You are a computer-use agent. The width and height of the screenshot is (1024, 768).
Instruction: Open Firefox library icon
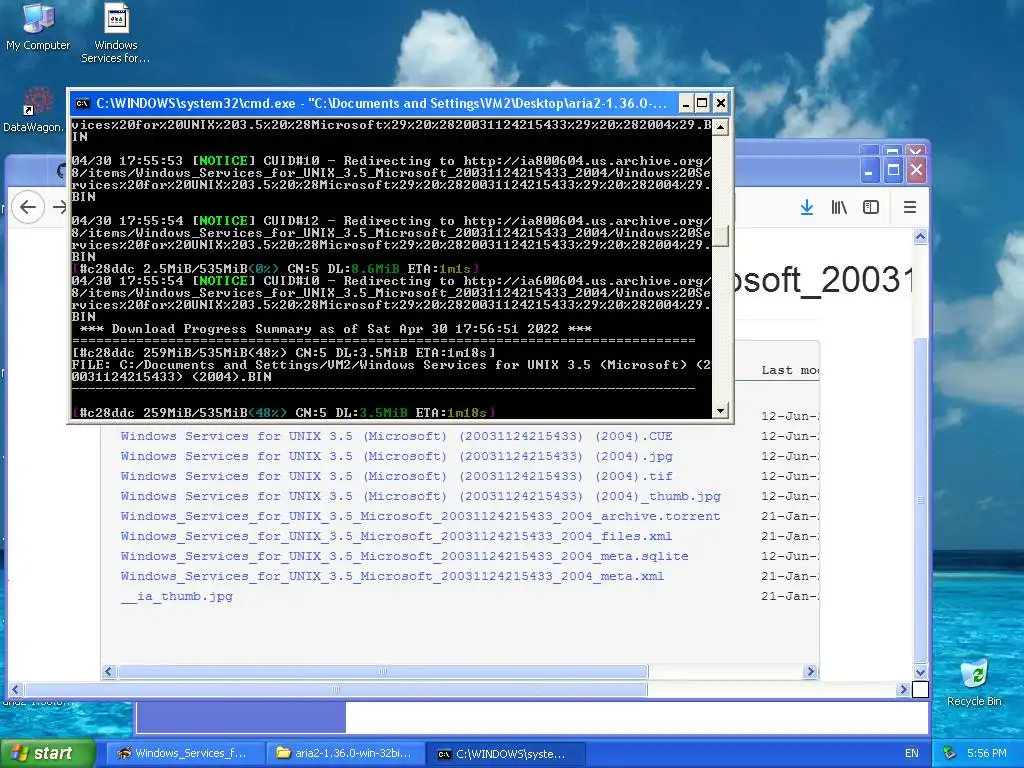pyautogui.click(x=839, y=207)
